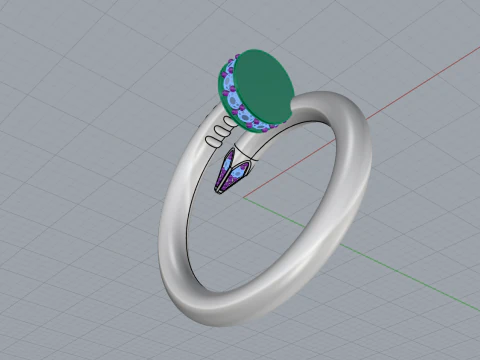Select the green flat nail-head disc

(263, 87)
